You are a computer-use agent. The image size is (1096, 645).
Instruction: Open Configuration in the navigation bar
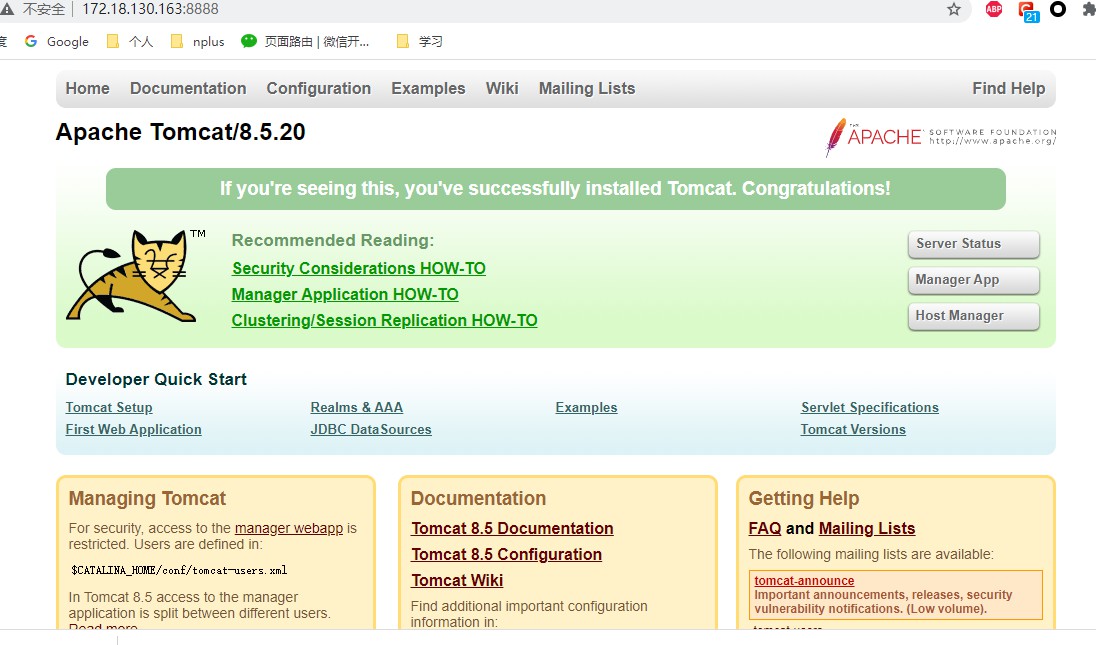[x=319, y=89]
